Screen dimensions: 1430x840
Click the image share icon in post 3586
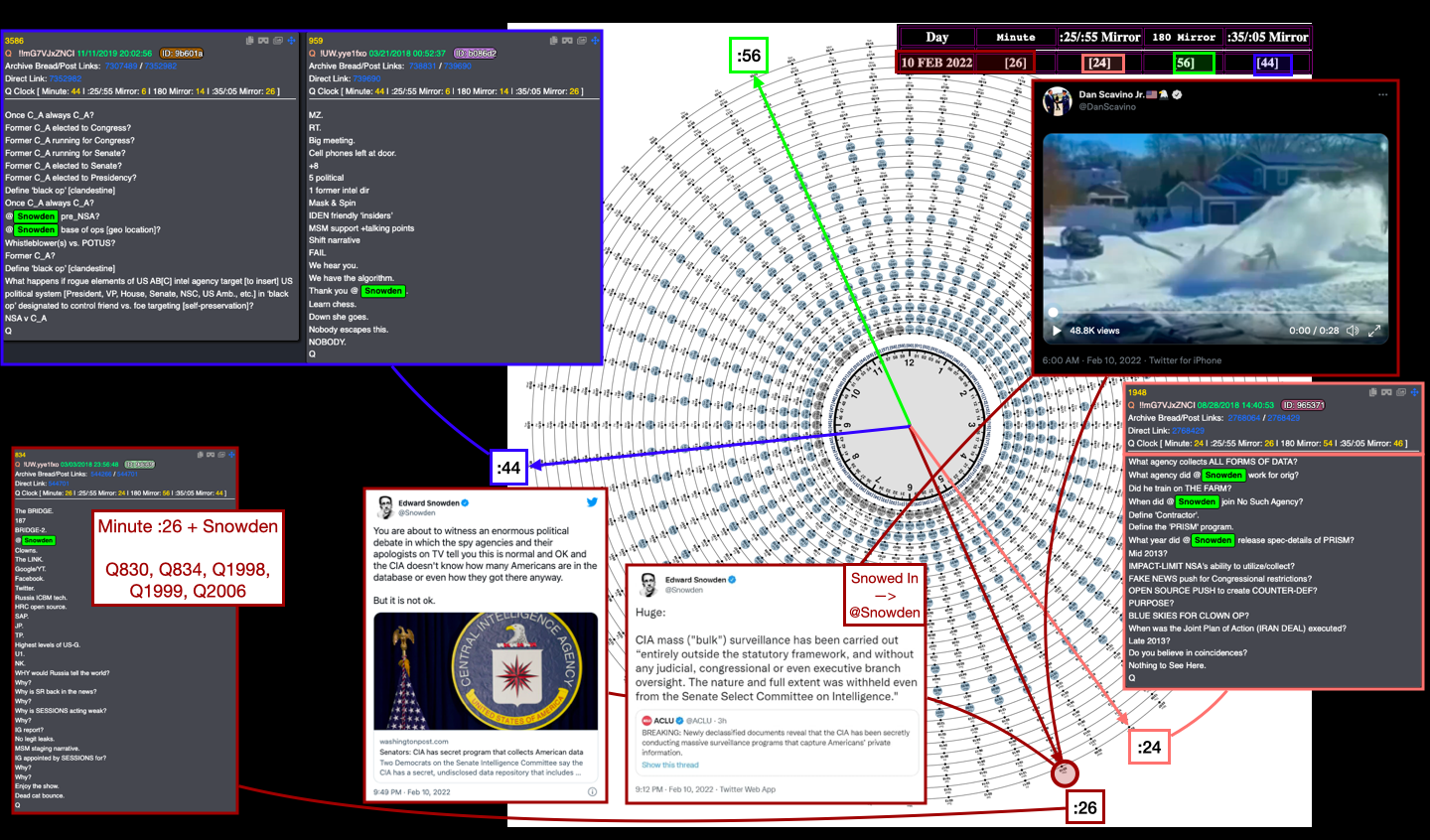click(278, 41)
